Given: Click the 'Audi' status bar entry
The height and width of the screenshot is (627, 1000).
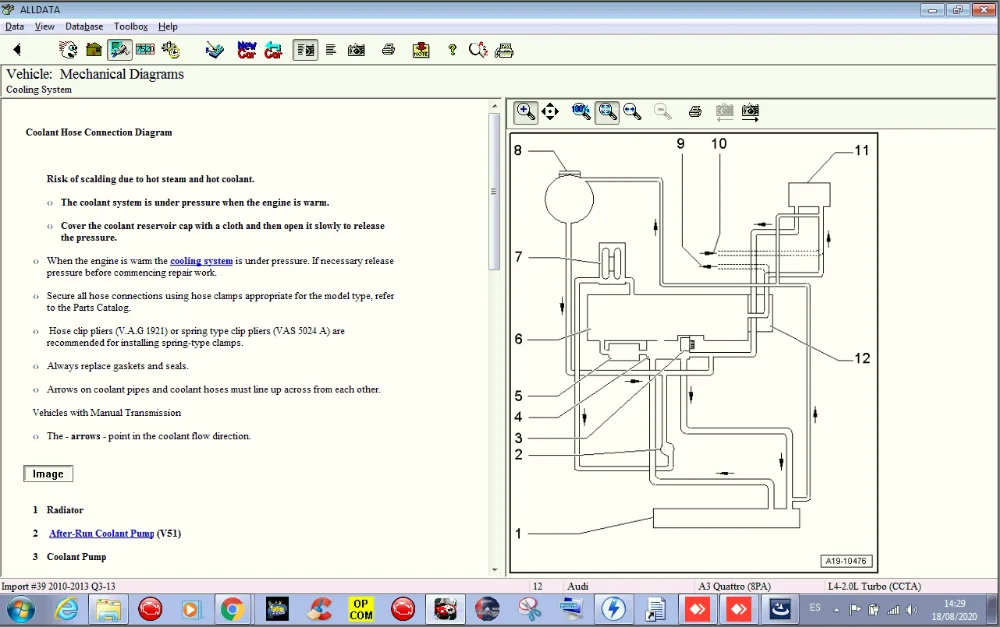Looking at the screenshot, I should pyautogui.click(x=578, y=586).
